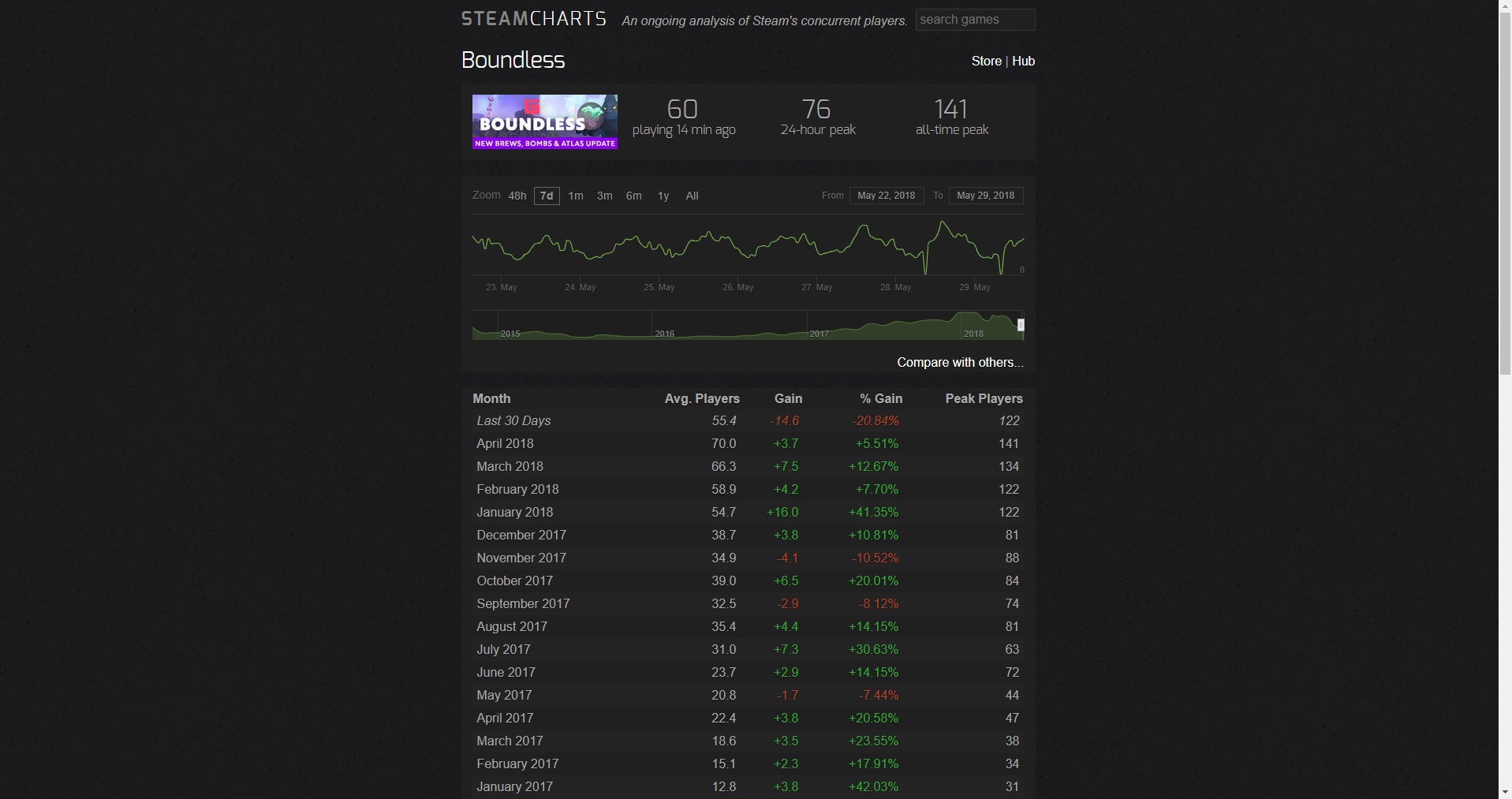The height and width of the screenshot is (799, 1512).
Task: Click the Month column header
Action: [491, 398]
